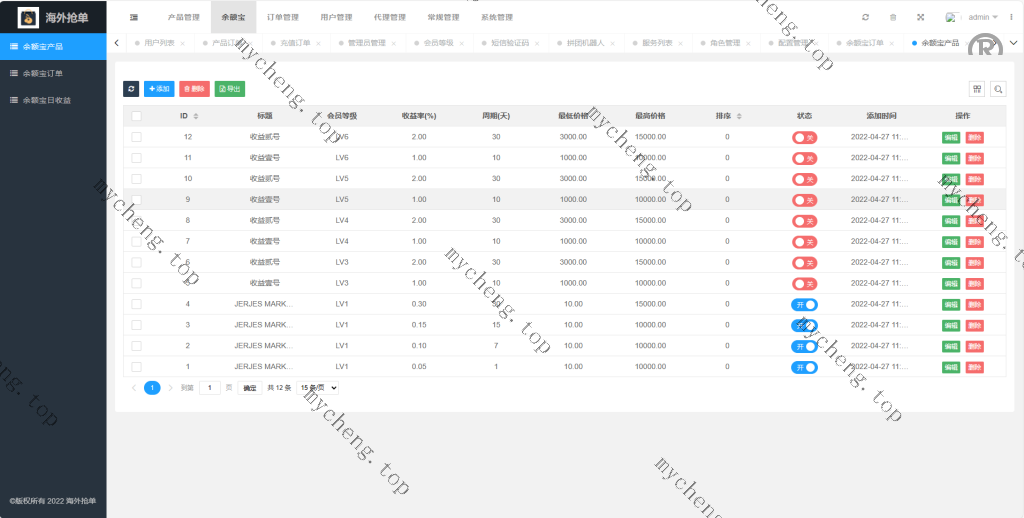This screenshot has height=518, width=1024.
Task: Toggle fullscreen with the expand icon
Action: tap(920, 17)
